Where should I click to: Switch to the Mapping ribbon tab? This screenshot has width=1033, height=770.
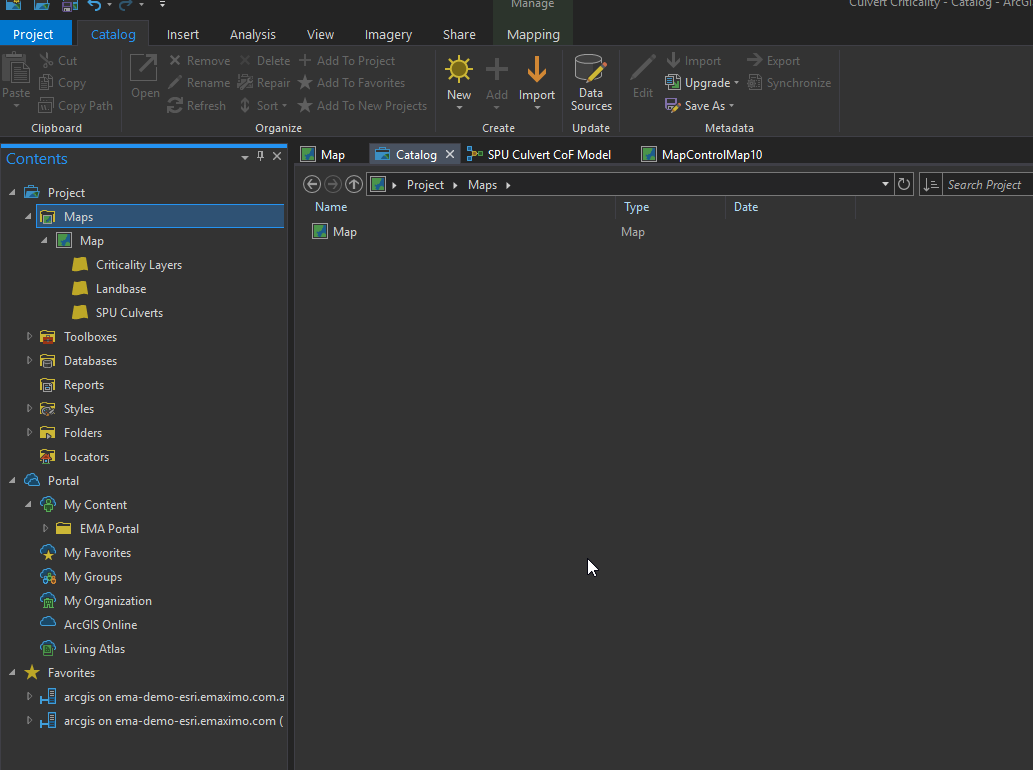[x=533, y=34]
